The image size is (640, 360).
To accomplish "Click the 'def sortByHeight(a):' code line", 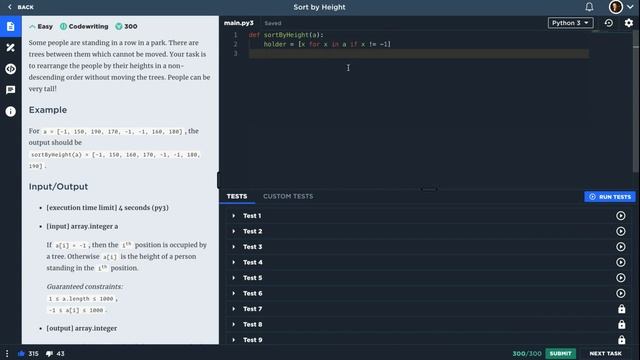I will (286, 35).
